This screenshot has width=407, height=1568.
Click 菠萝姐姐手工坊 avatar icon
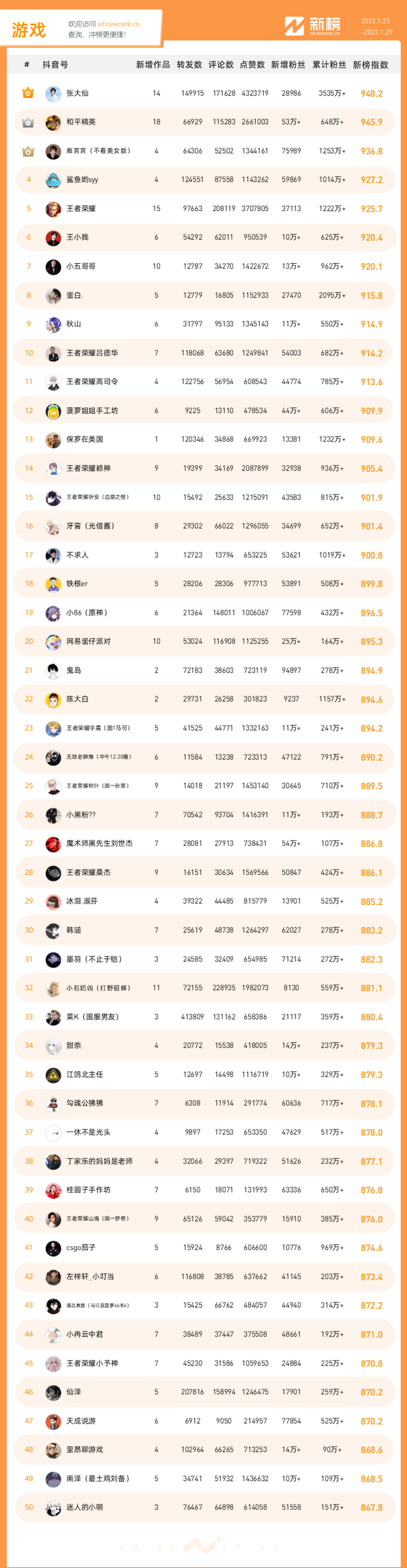(x=53, y=411)
